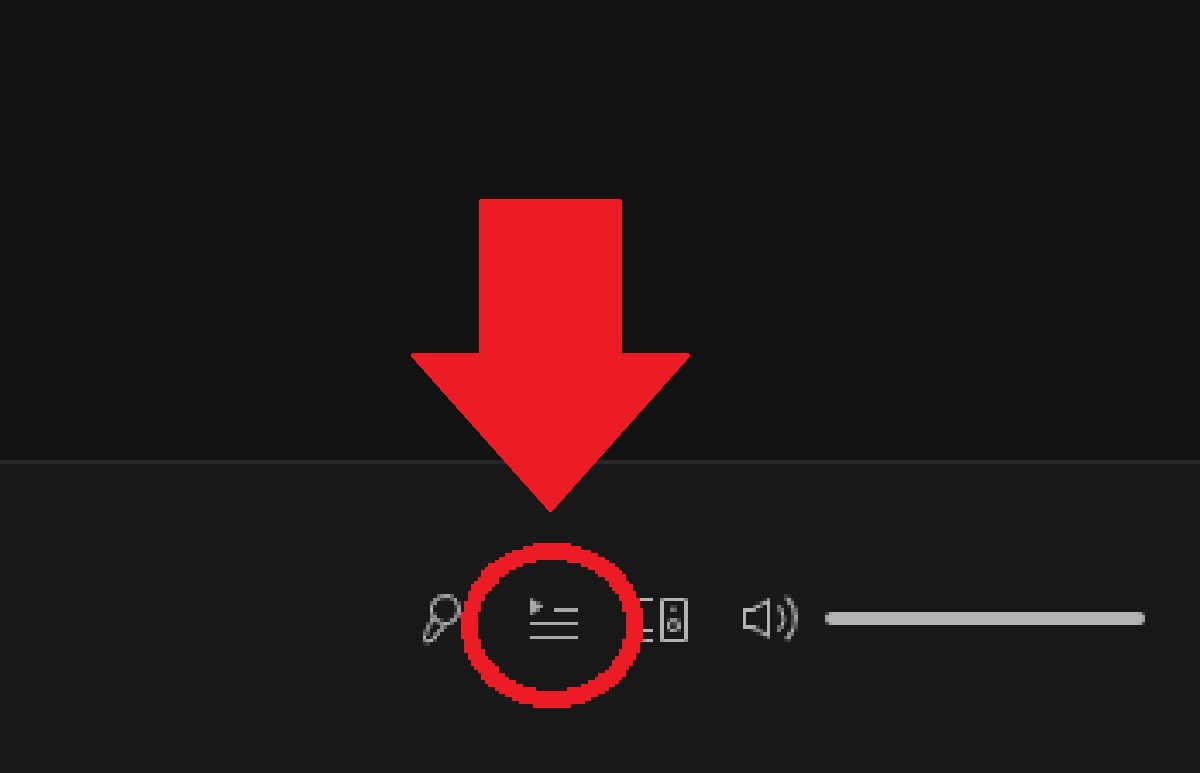Mute audio using the volume speaker icon
This screenshot has height=773, width=1200.
[x=770, y=619]
